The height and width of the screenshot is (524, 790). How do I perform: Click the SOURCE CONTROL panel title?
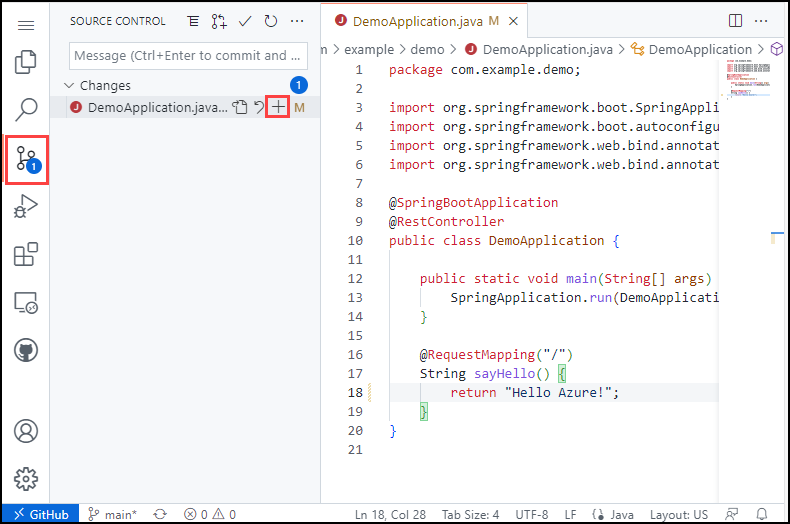point(117,21)
